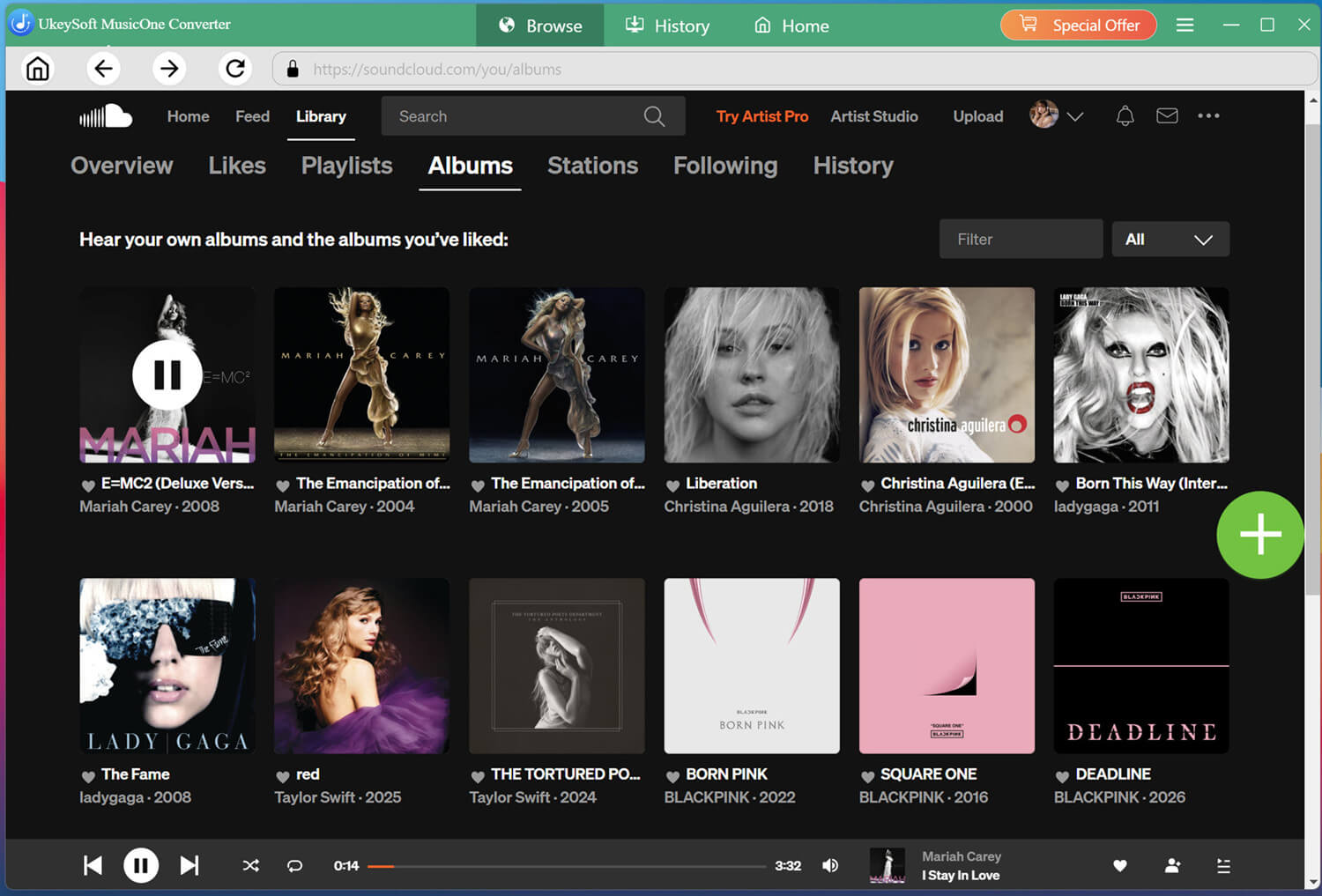
Task: Expand the All filter dropdown
Action: (x=1170, y=239)
